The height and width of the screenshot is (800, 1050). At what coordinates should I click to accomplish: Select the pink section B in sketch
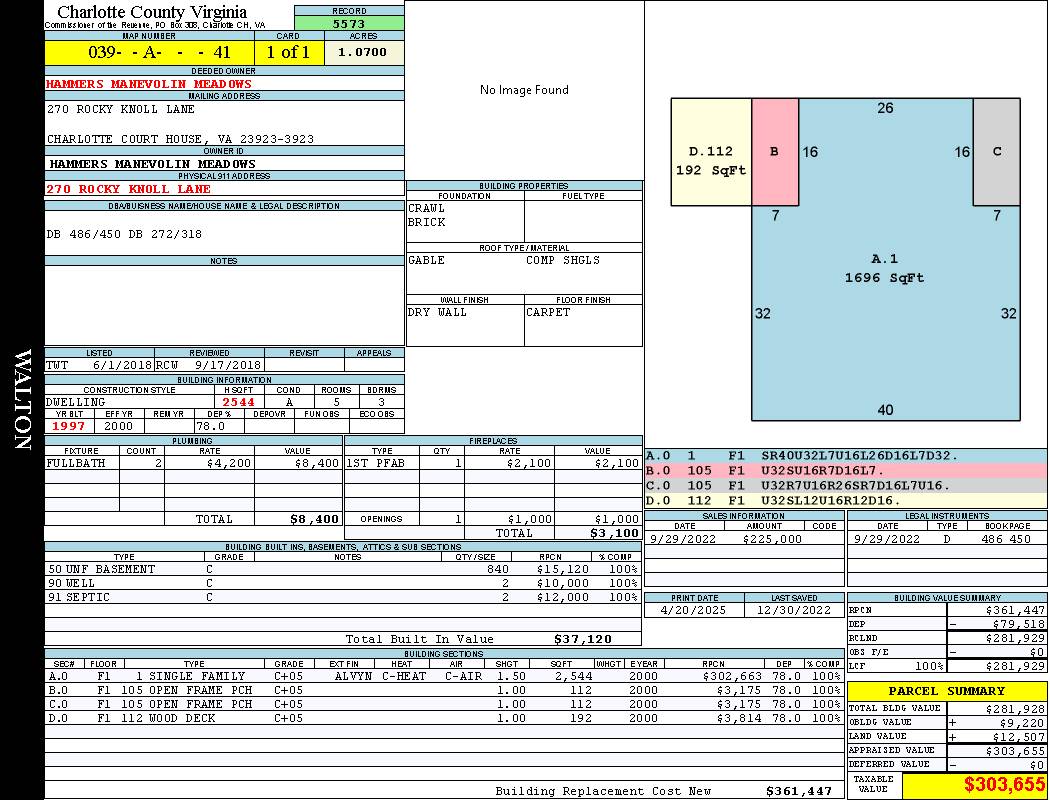[x=775, y=152]
